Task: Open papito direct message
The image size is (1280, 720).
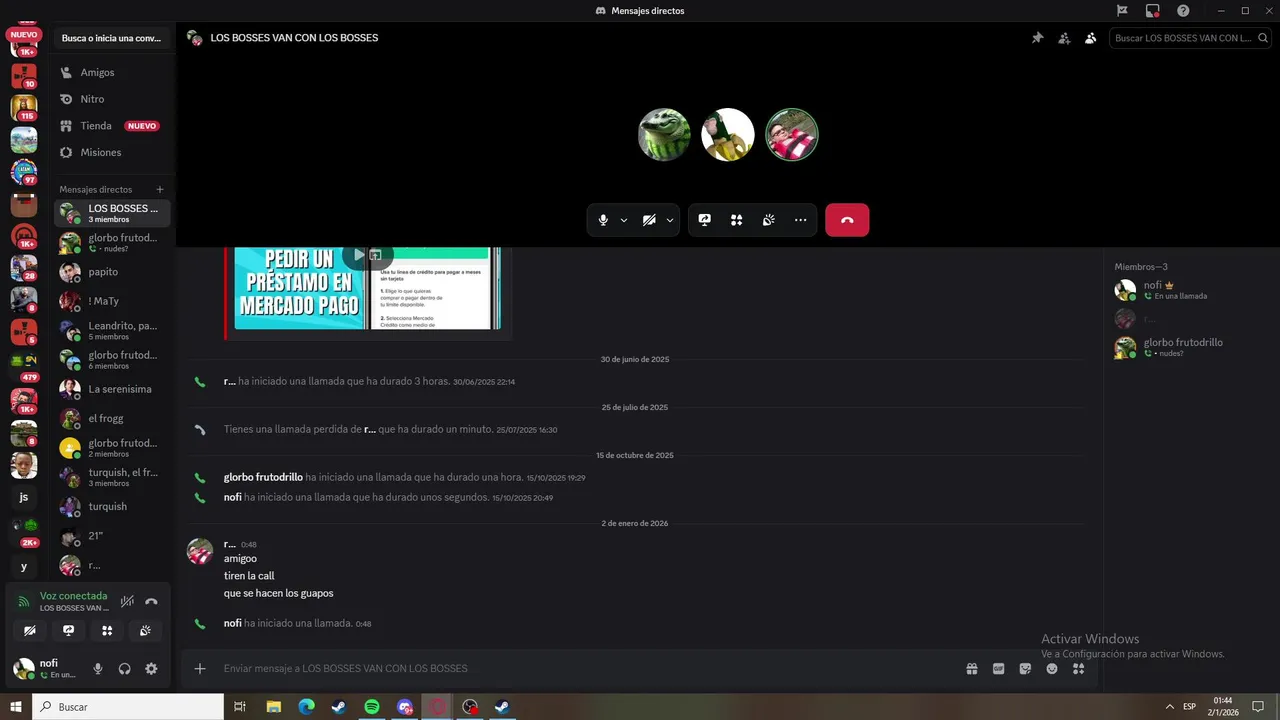Action: [x=112, y=272]
